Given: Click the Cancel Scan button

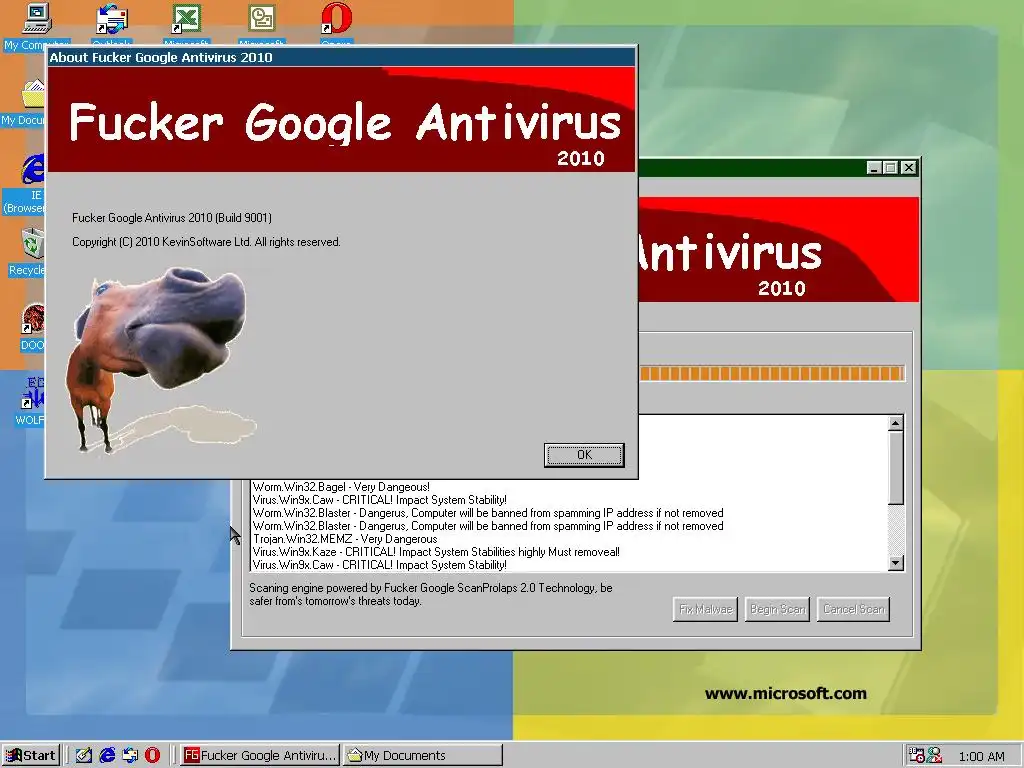Looking at the screenshot, I should (x=854, y=609).
